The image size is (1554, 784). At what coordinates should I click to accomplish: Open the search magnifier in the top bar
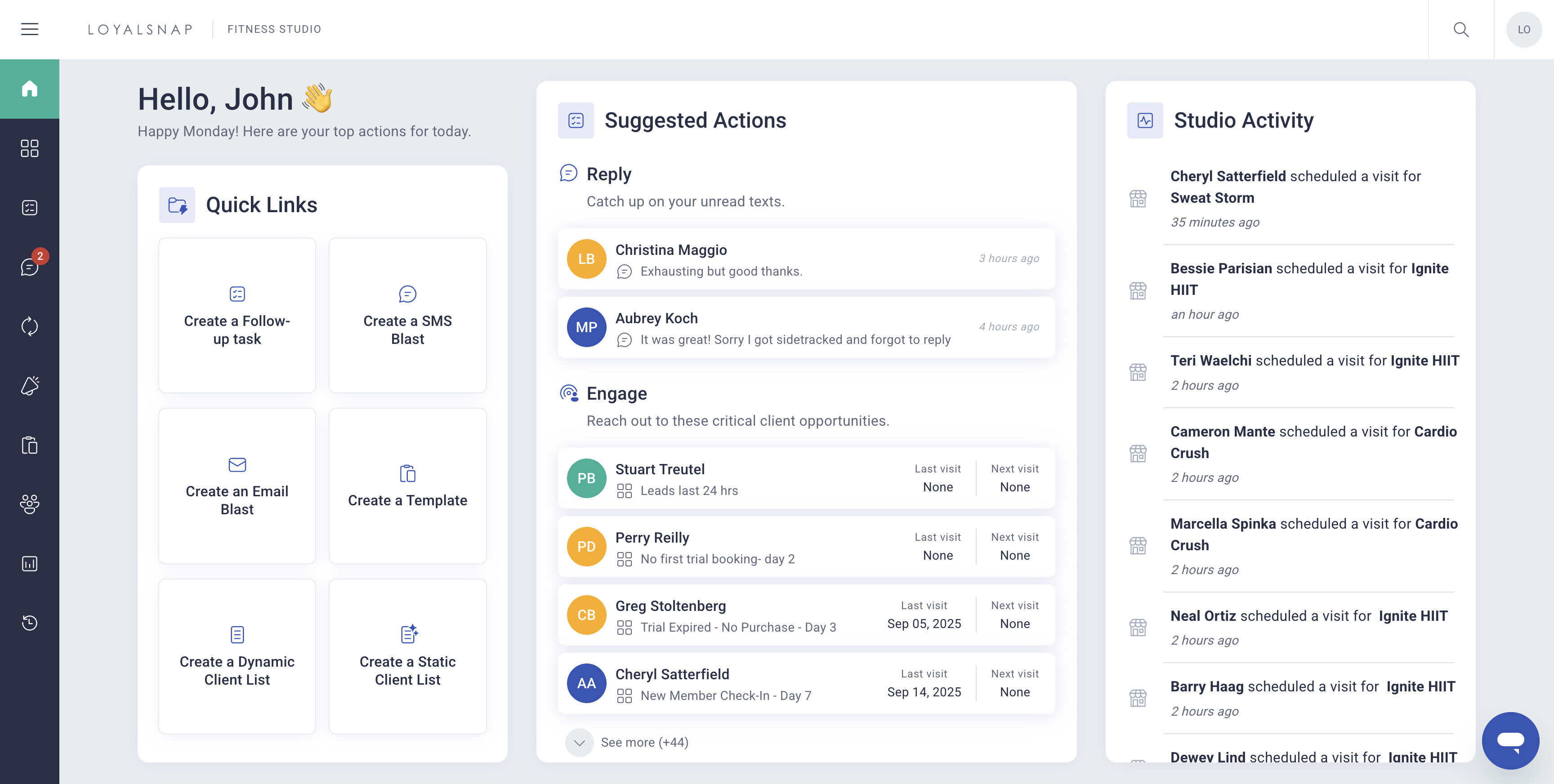tap(1461, 29)
